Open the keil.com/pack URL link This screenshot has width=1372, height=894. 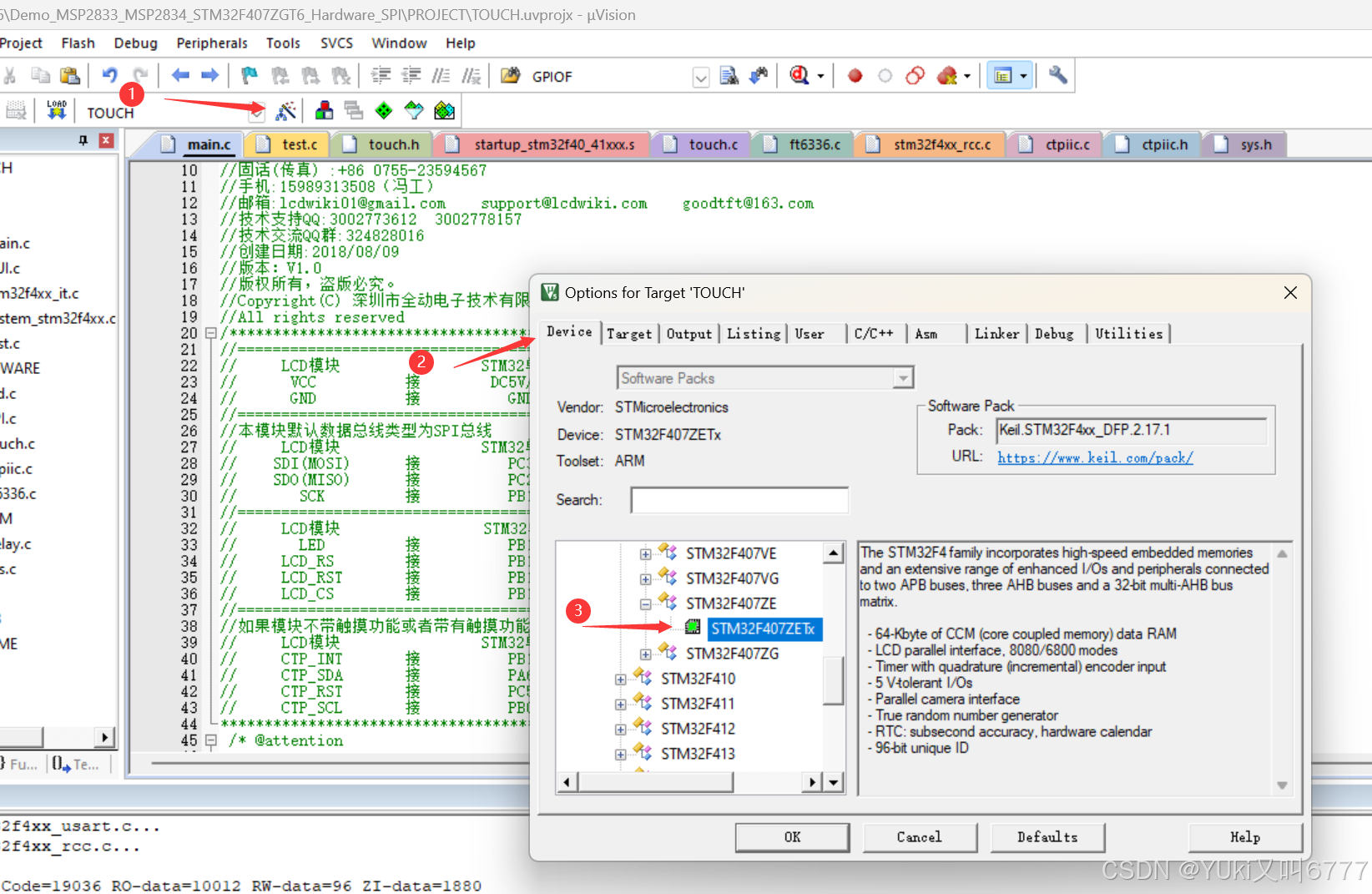point(1095,457)
